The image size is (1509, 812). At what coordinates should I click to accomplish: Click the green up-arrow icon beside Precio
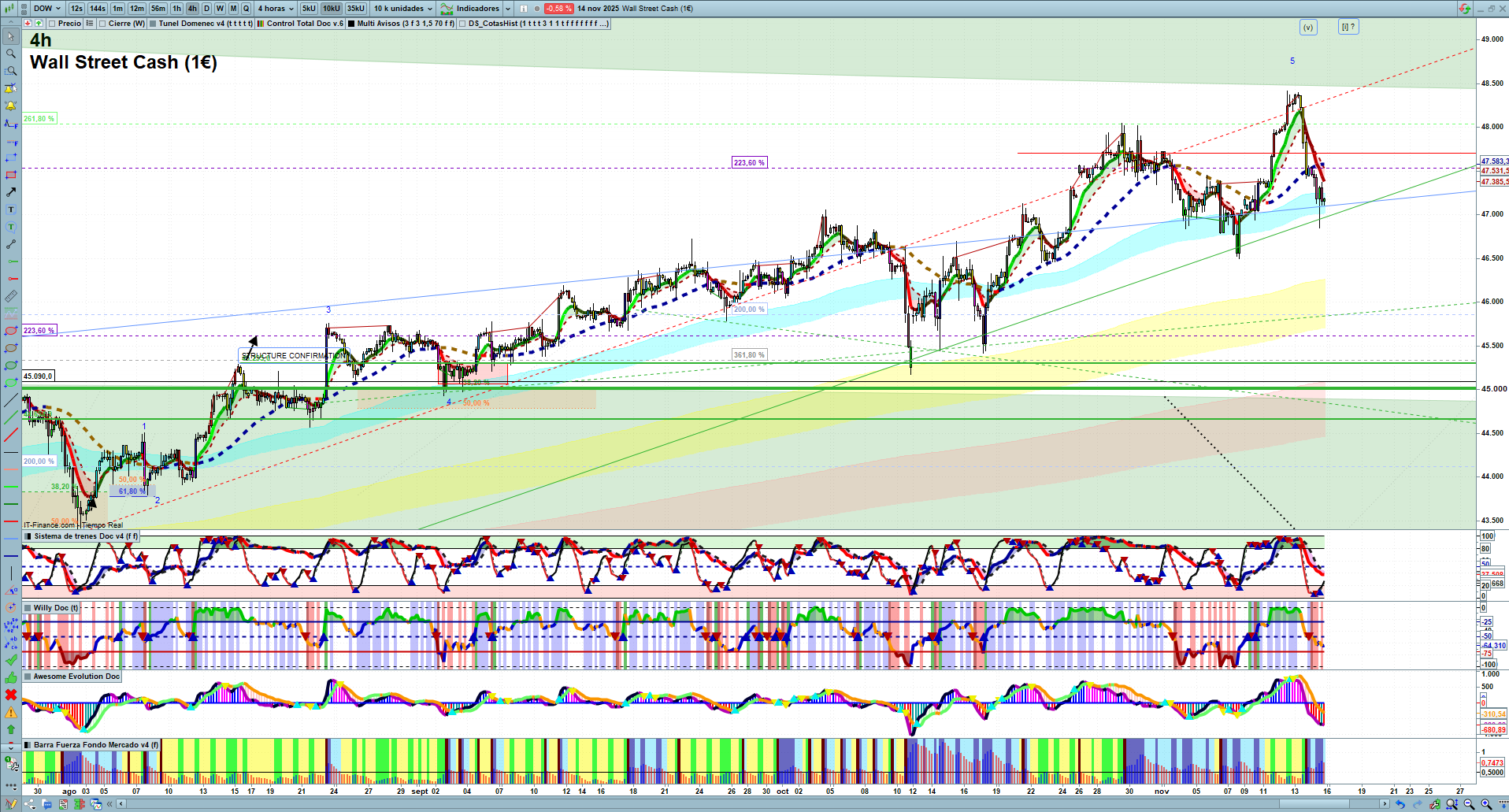39,24
